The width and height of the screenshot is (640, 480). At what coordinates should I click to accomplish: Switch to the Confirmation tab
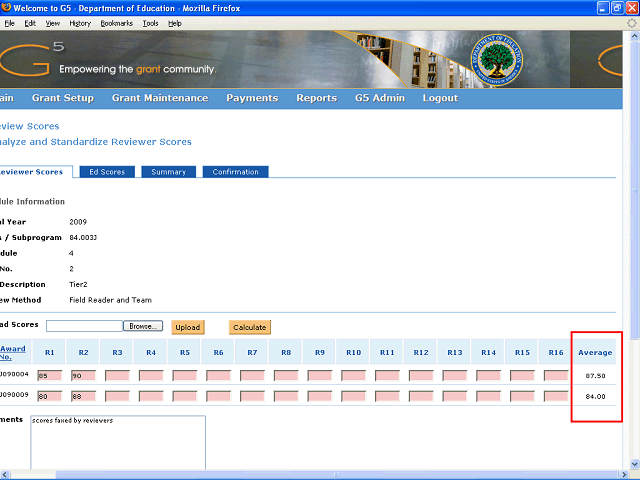[236, 172]
